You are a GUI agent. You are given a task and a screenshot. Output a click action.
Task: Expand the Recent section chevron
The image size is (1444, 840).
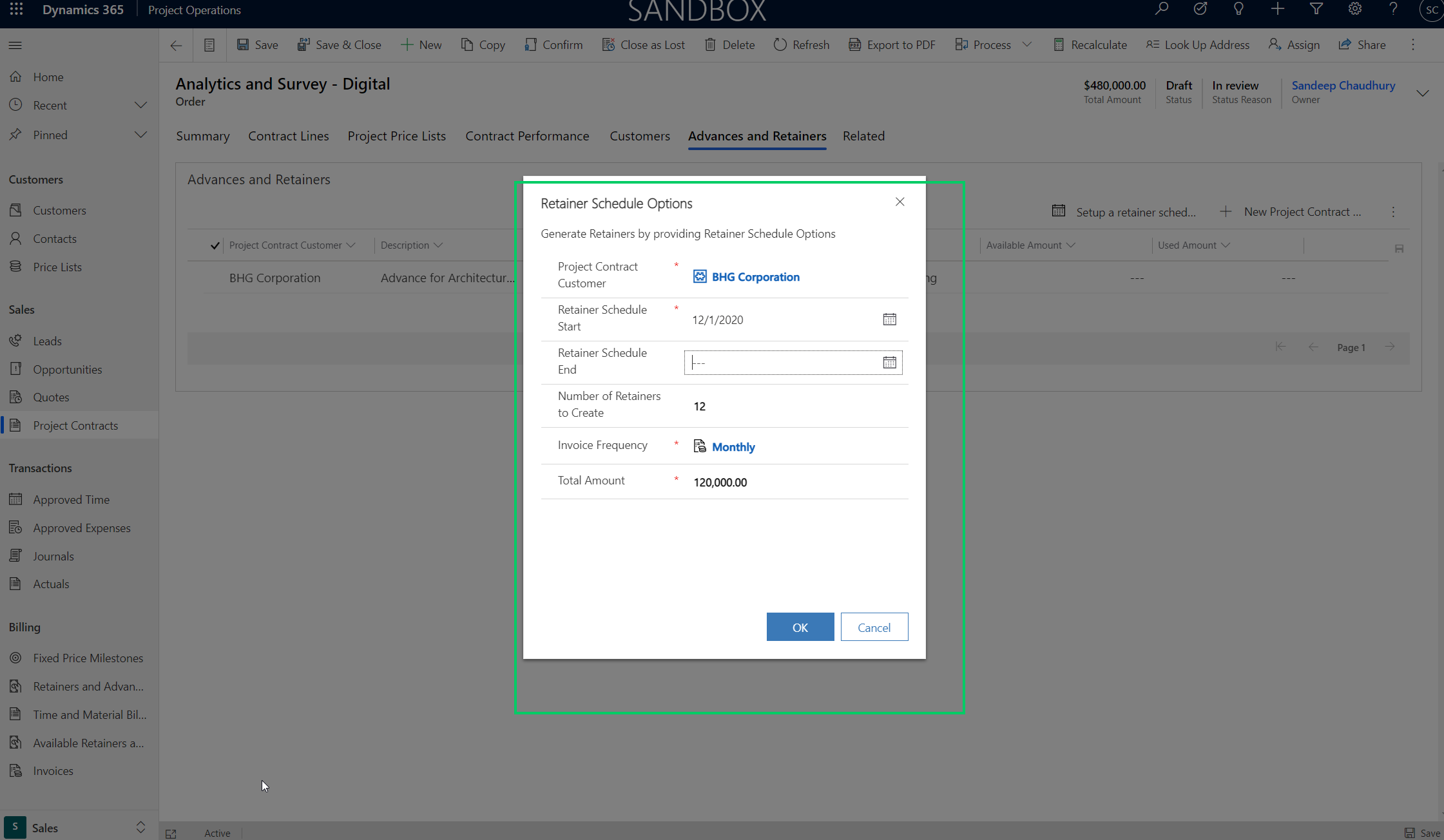[140, 105]
